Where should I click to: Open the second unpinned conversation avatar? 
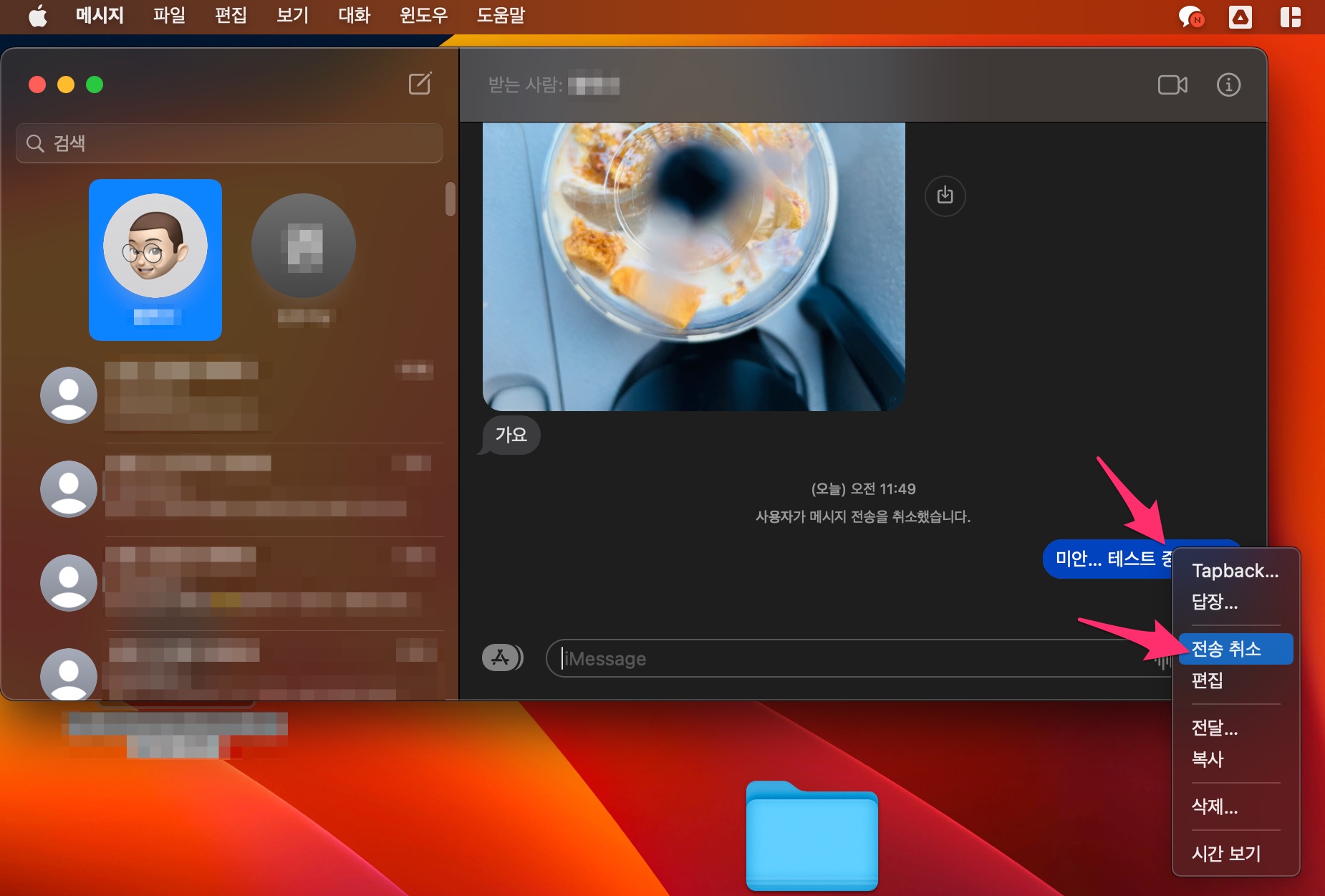tap(69, 489)
